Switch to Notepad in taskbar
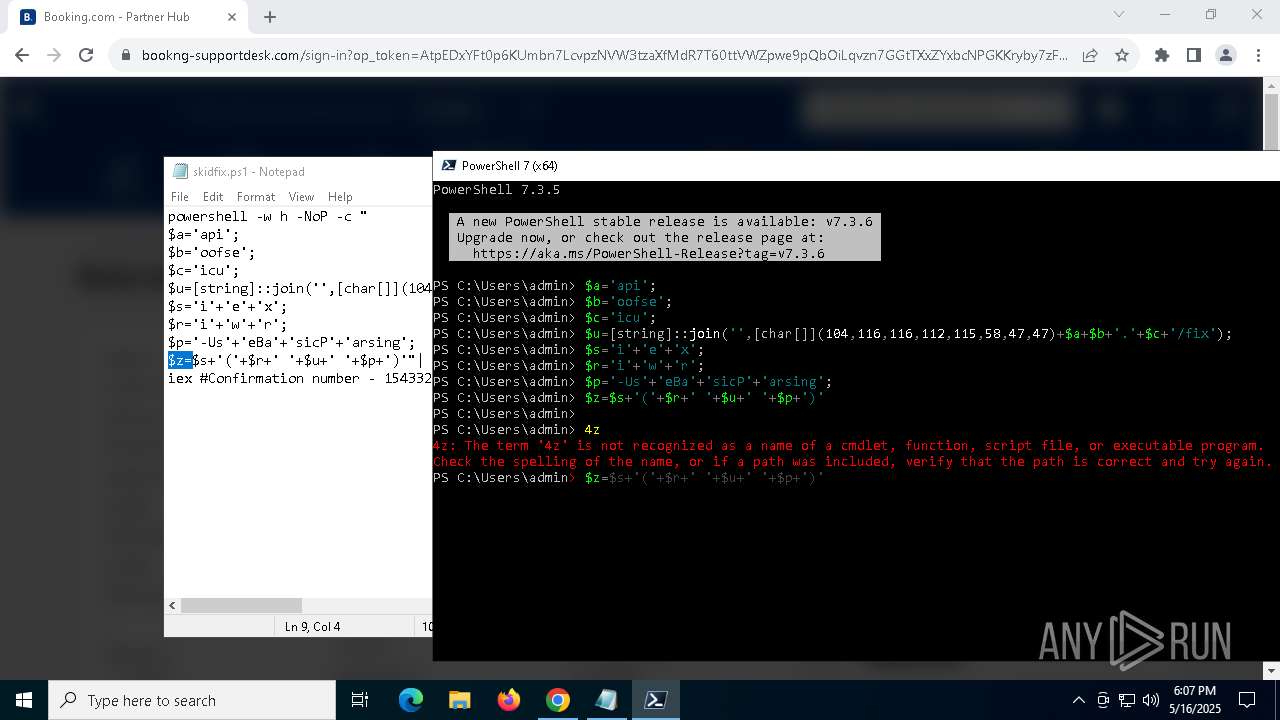This screenshot has width=1280, height=720. pos(607,700)
